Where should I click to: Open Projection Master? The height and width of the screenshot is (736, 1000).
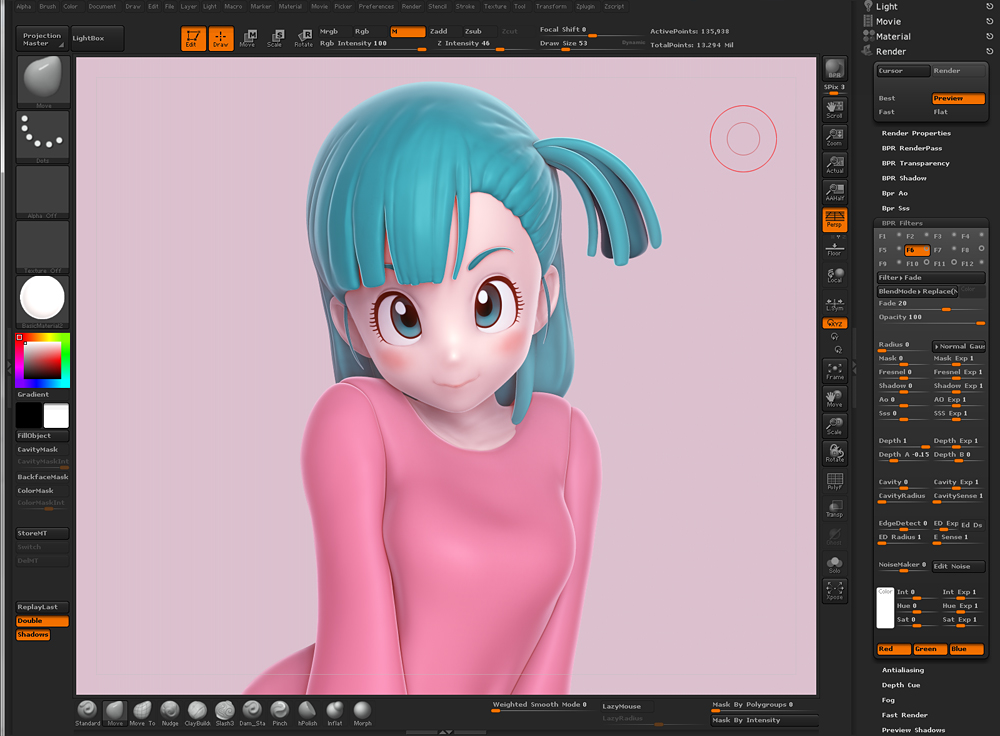tap(42, 39)
